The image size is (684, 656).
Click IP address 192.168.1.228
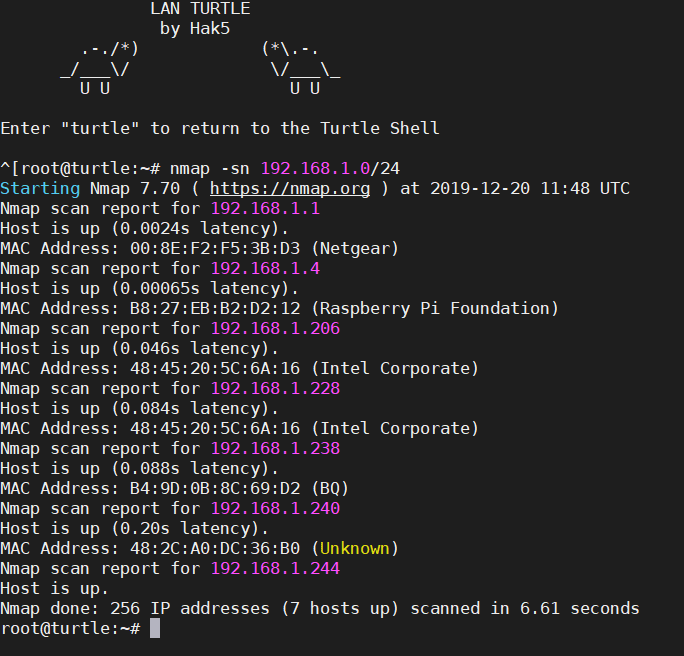coord(275,389)
